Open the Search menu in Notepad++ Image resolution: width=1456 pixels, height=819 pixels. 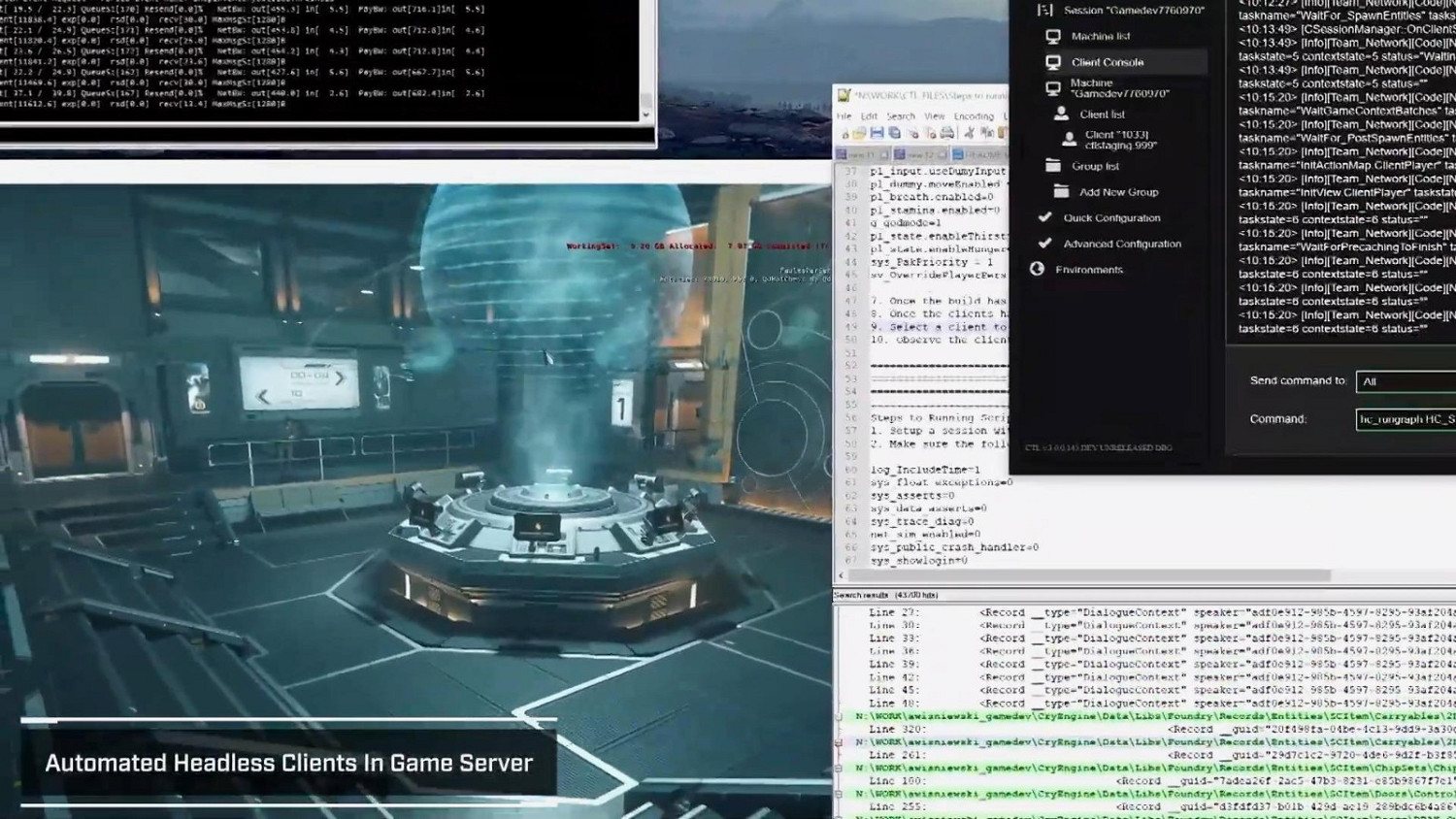point(900,116)
